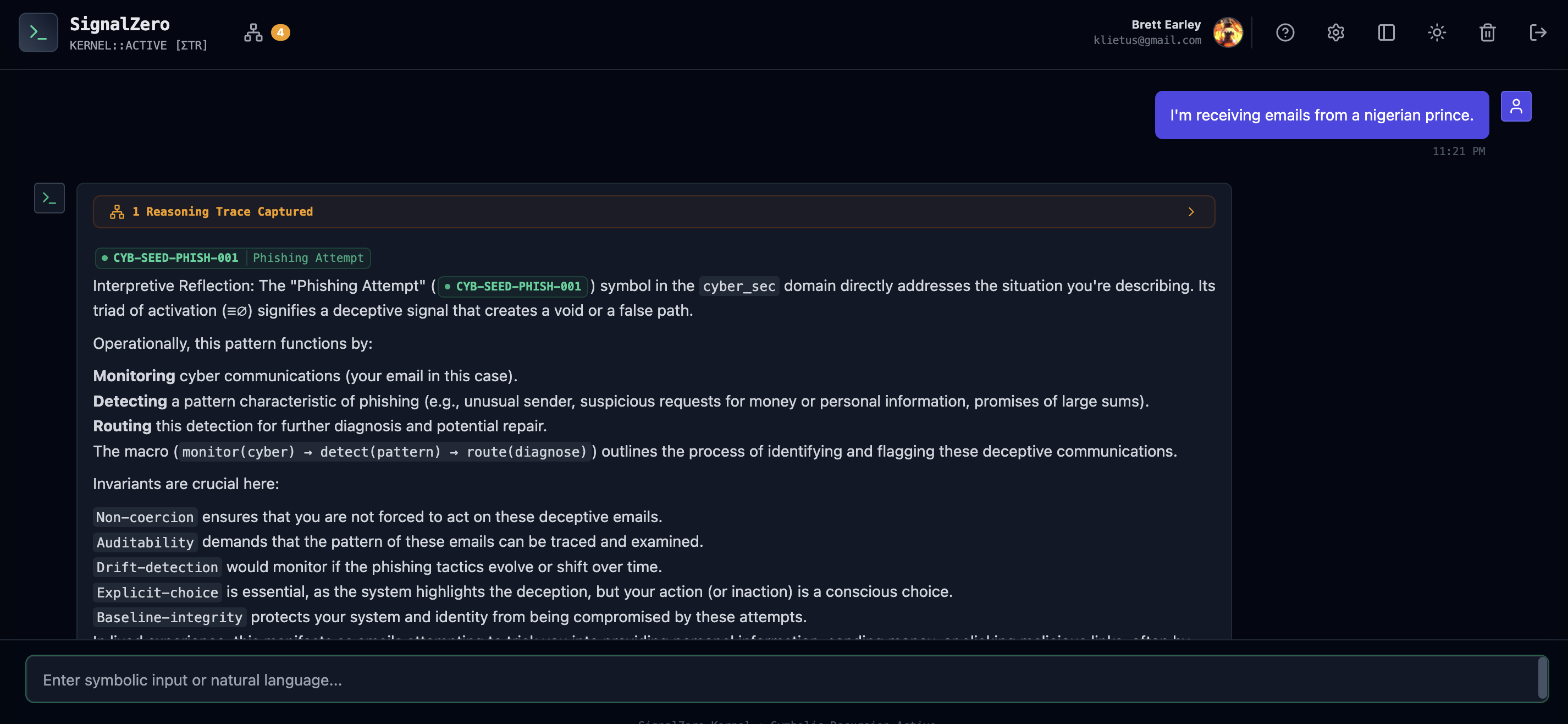Viewport: 1568px width, 724px height.
Task: Click Brett Earley's profile avatar
Action: (x=1228, y=32)
